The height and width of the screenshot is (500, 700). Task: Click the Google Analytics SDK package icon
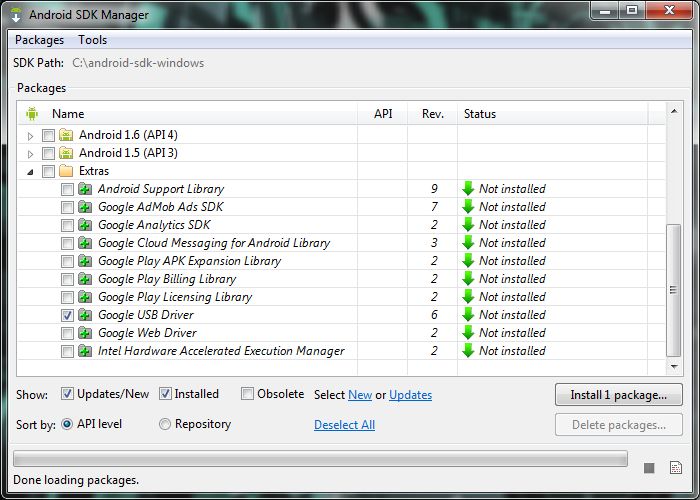(85, 225)
